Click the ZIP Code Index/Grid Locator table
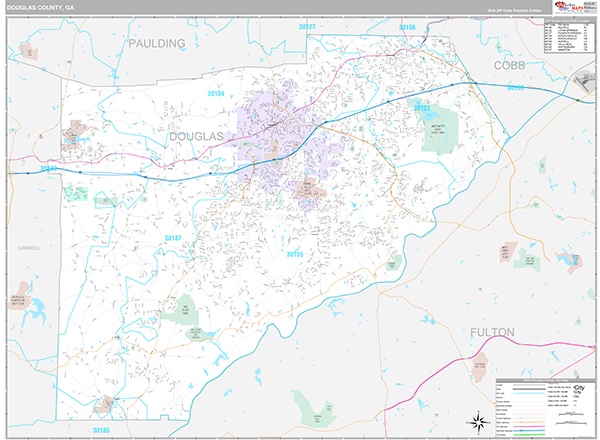 [570, 35]
